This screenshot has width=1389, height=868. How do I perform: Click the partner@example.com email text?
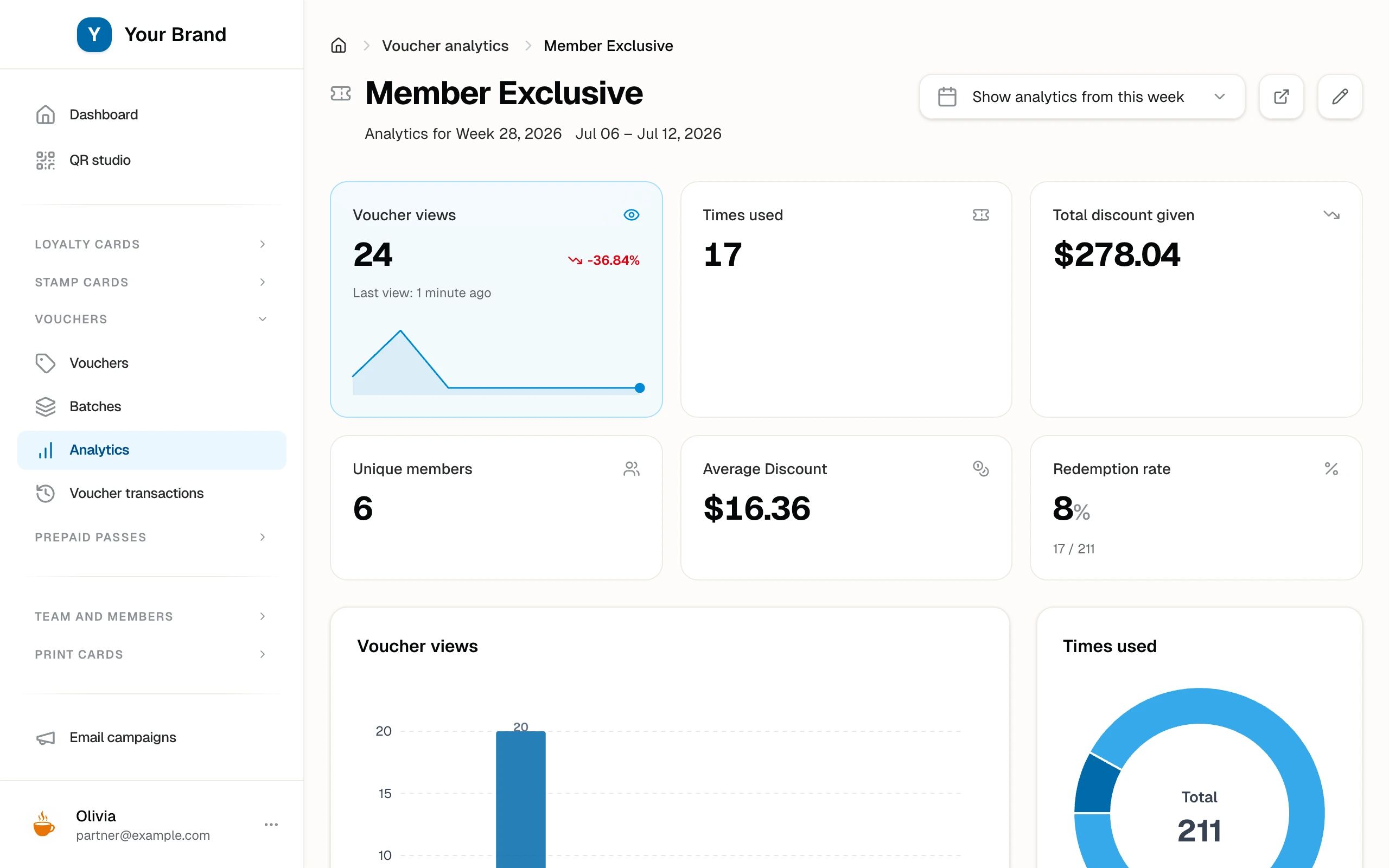click(143, 835)
